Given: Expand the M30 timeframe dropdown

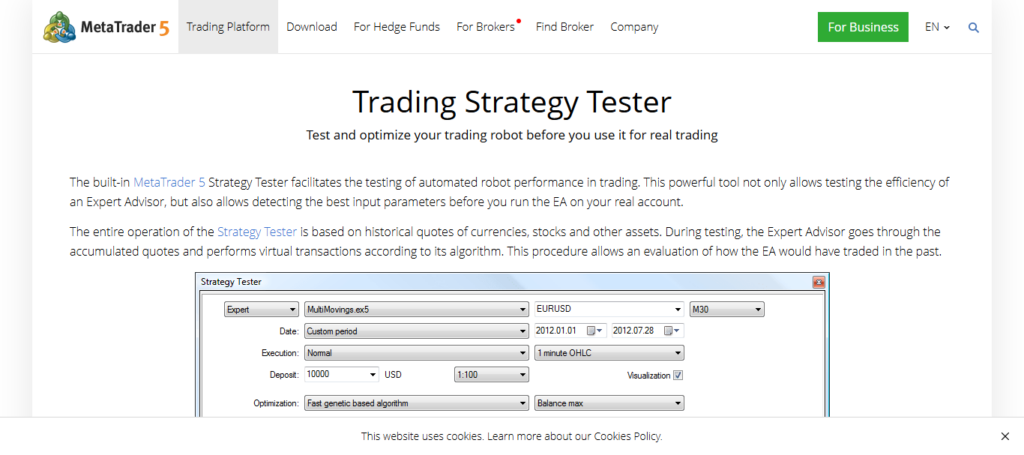Looking at the screenshot, I should pos(727,309).
